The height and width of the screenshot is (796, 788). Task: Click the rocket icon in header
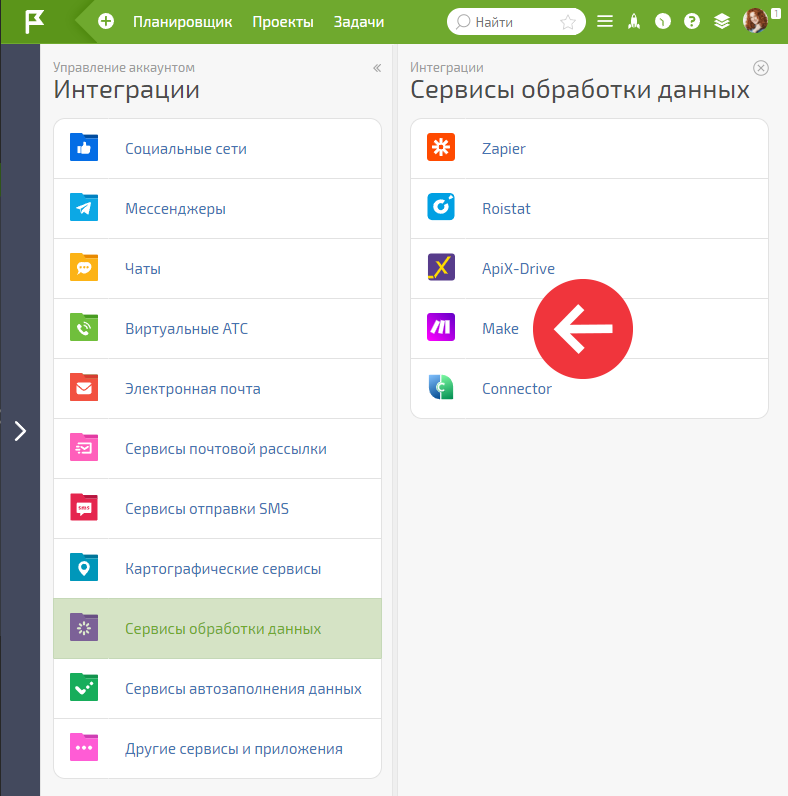point(634,21)
